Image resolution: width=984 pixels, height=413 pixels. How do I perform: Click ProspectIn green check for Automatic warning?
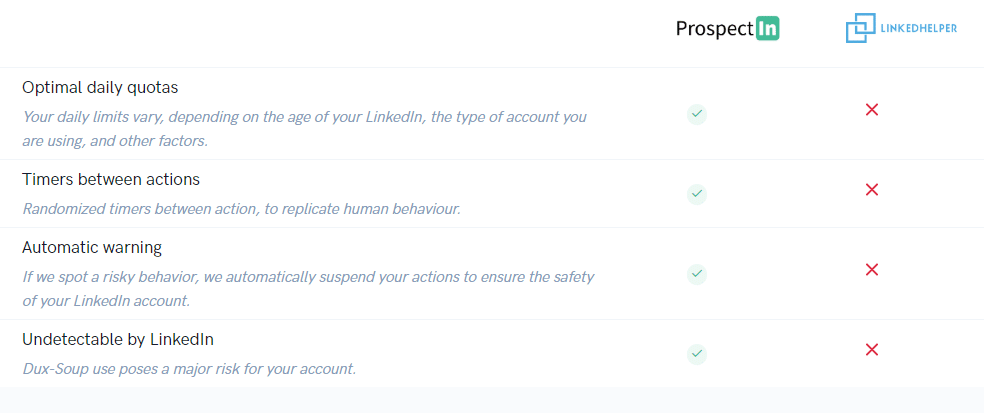pos(697,274)
